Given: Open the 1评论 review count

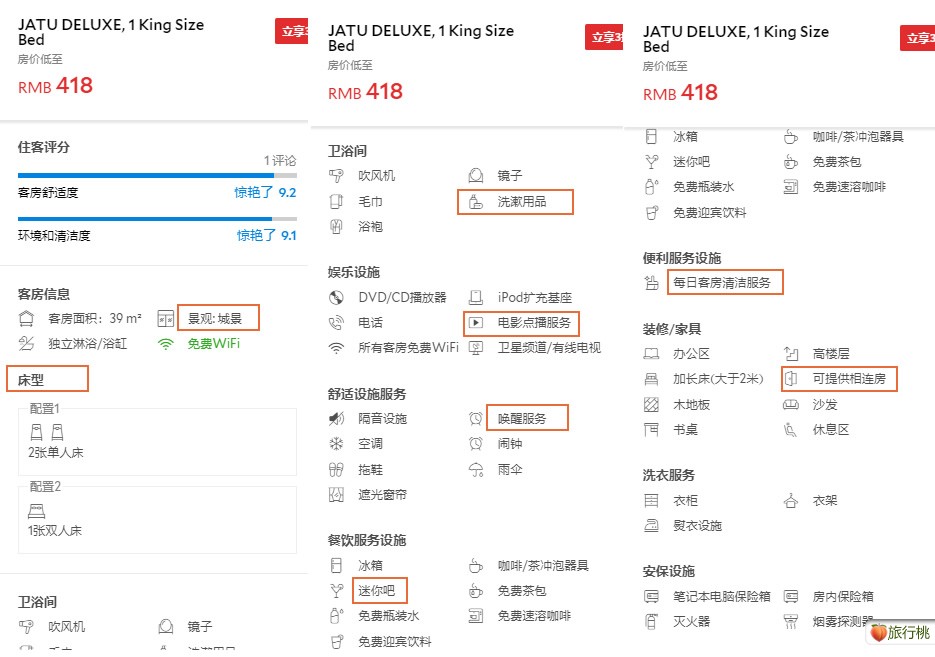Looking at the screenshot, I should [x=280, y=160].
